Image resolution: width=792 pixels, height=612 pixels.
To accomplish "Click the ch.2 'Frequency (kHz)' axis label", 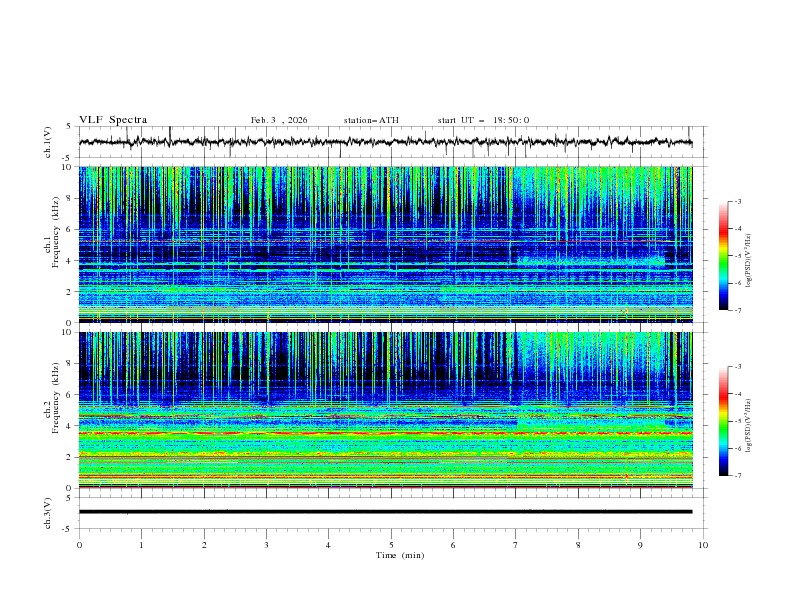I will 56,398.
